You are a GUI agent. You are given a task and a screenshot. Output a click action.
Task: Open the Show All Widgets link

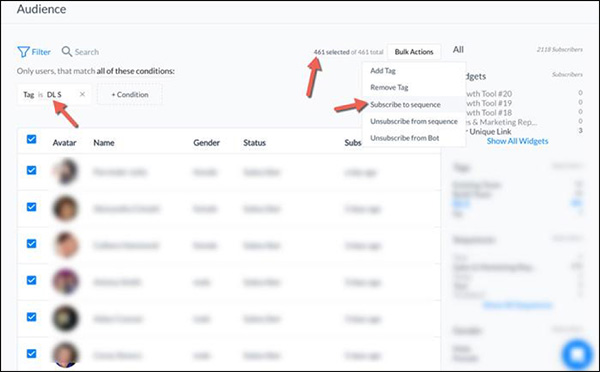pos(517,141)
